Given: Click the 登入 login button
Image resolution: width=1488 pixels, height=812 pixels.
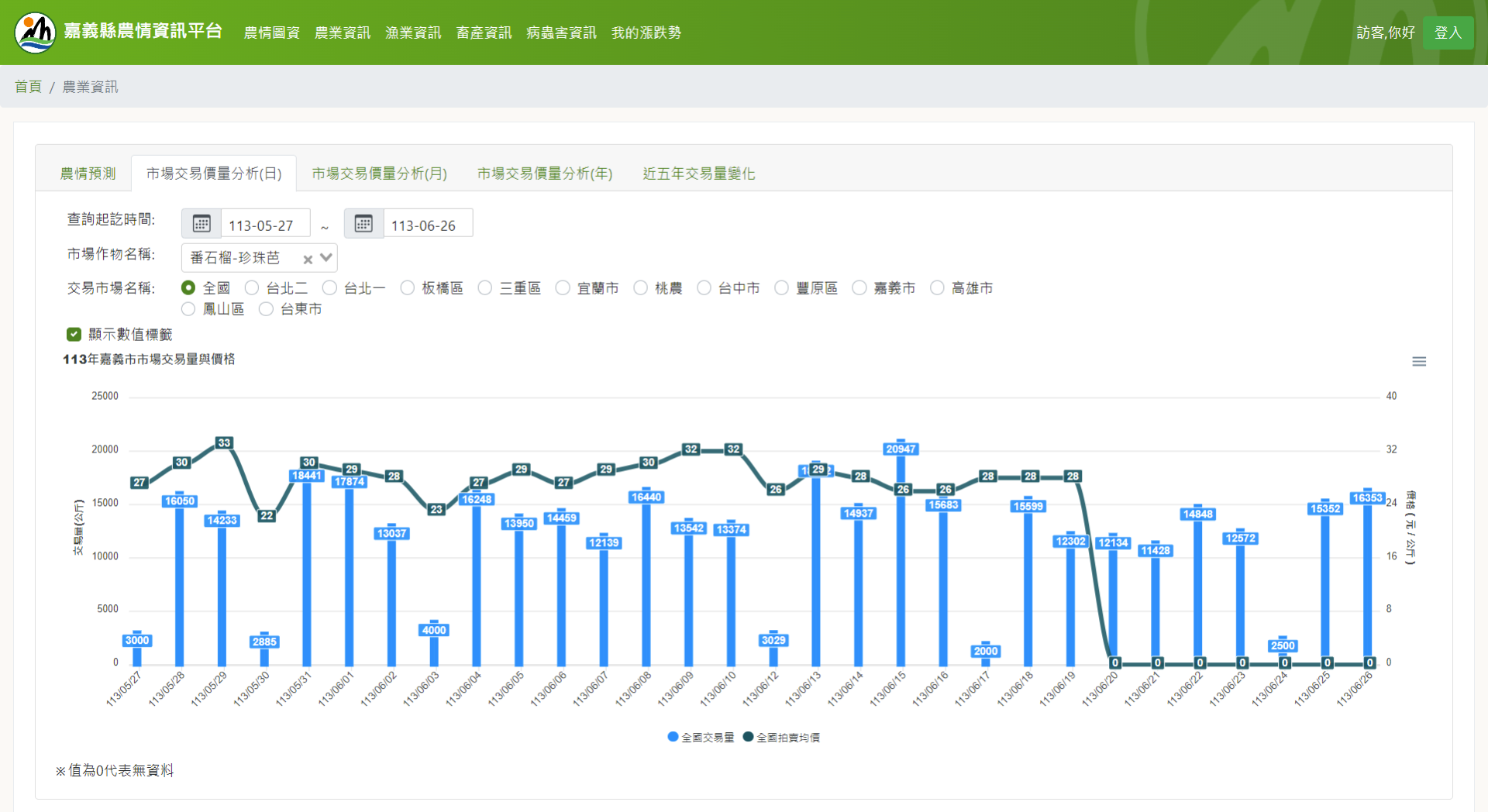Looking at the screenshot, I should (x=1447, y=33).
